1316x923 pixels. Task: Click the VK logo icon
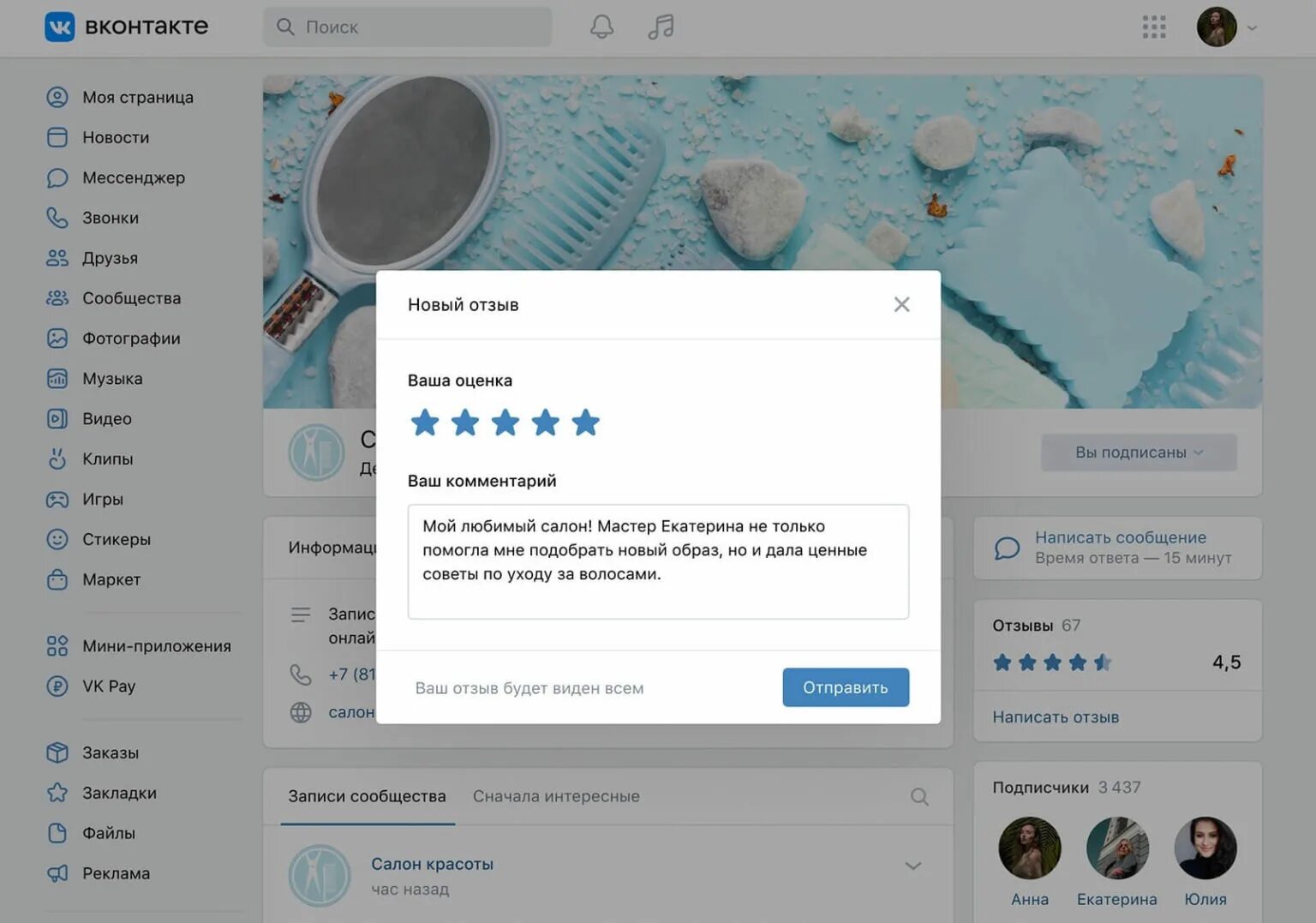pos(59,27)
